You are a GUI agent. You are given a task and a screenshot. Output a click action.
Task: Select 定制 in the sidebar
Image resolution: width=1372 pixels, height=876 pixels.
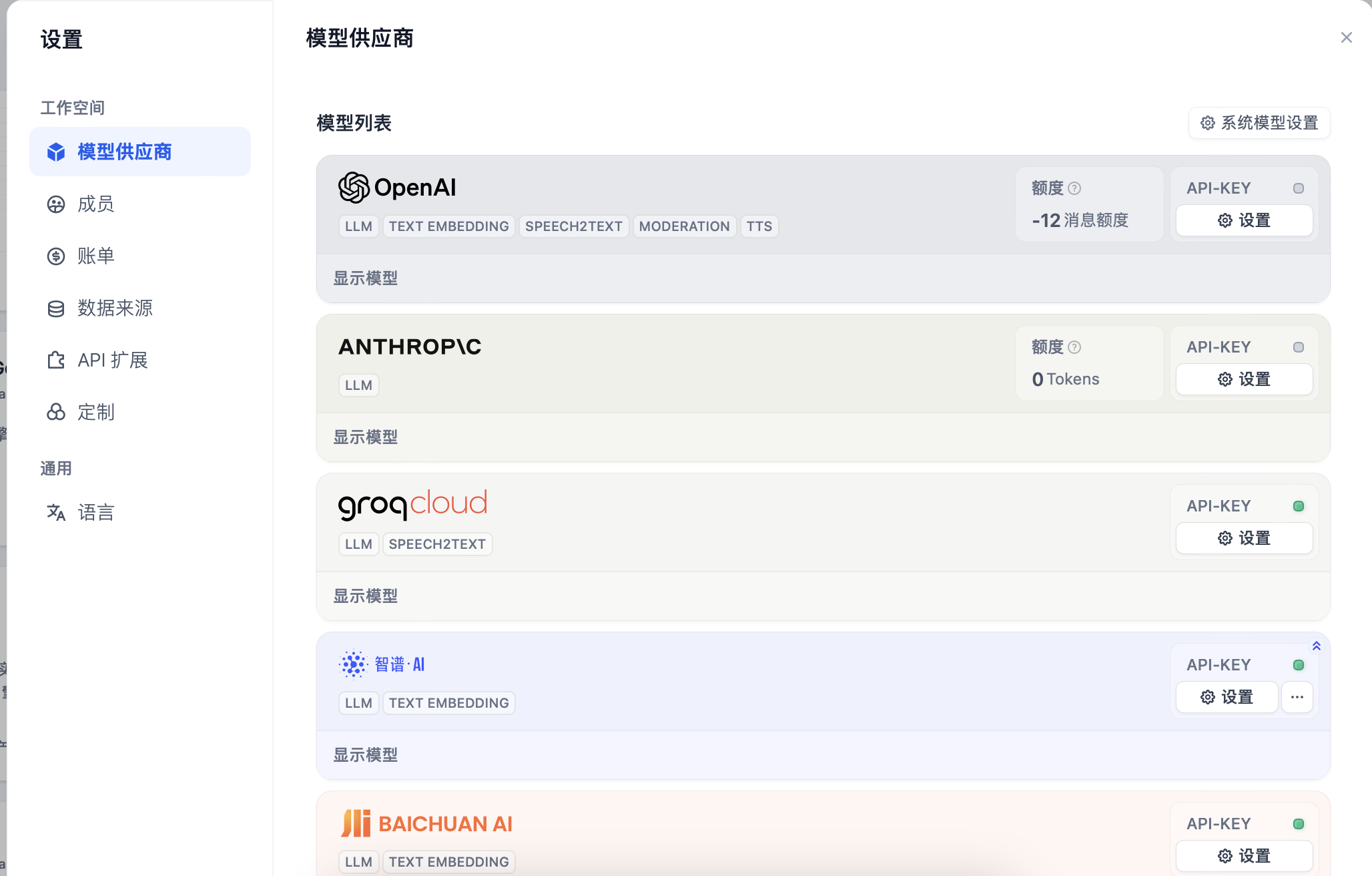pos(140,412)
